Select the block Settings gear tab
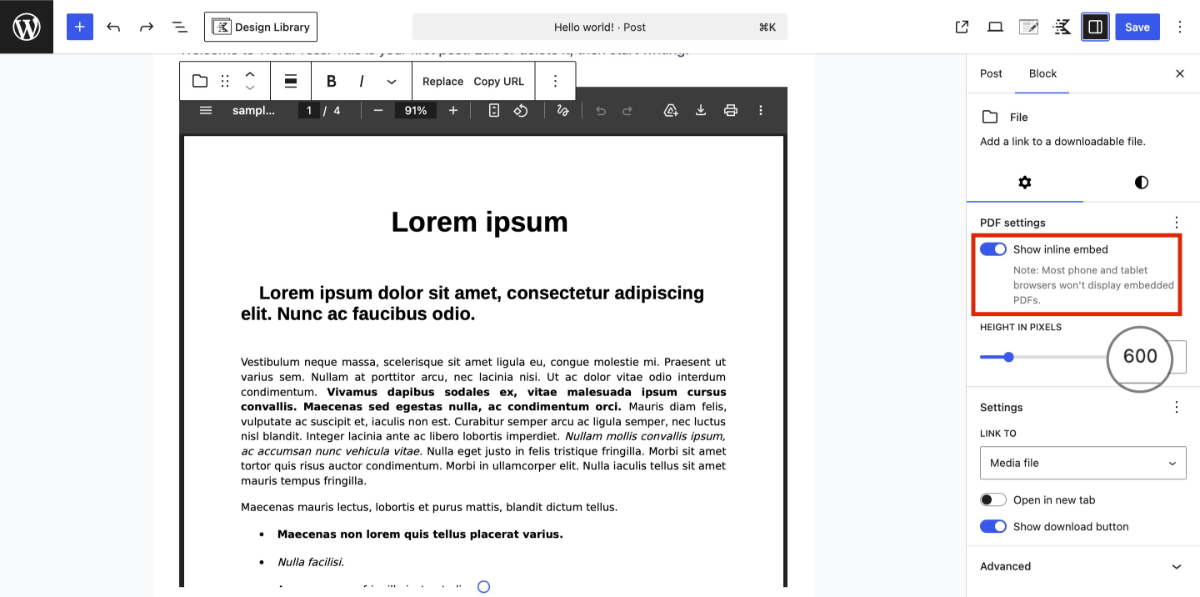Image resolution: width=1200 pixels, height=597 pixels. click(1025, 183)
